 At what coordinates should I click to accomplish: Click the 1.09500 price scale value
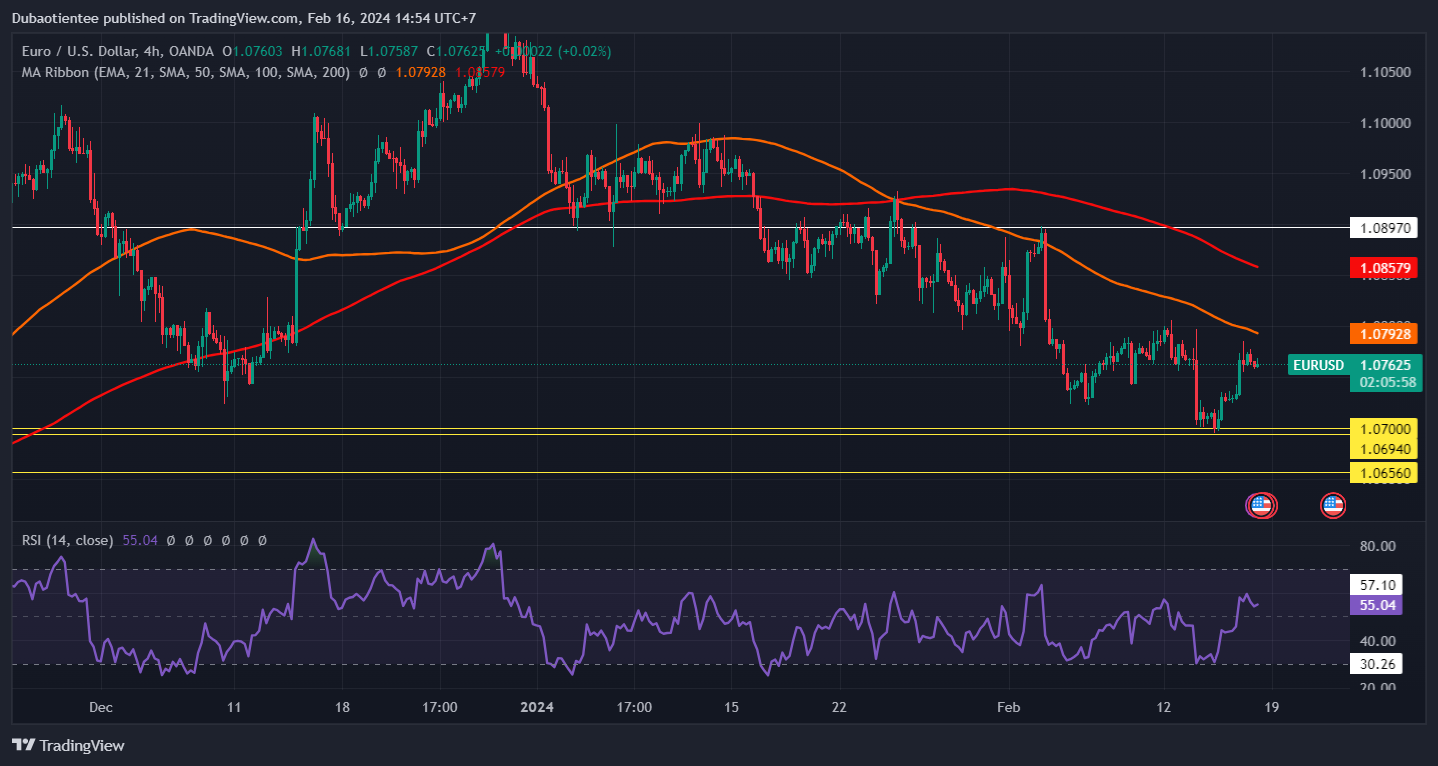pyautogui.click(x=1385, y=174)
